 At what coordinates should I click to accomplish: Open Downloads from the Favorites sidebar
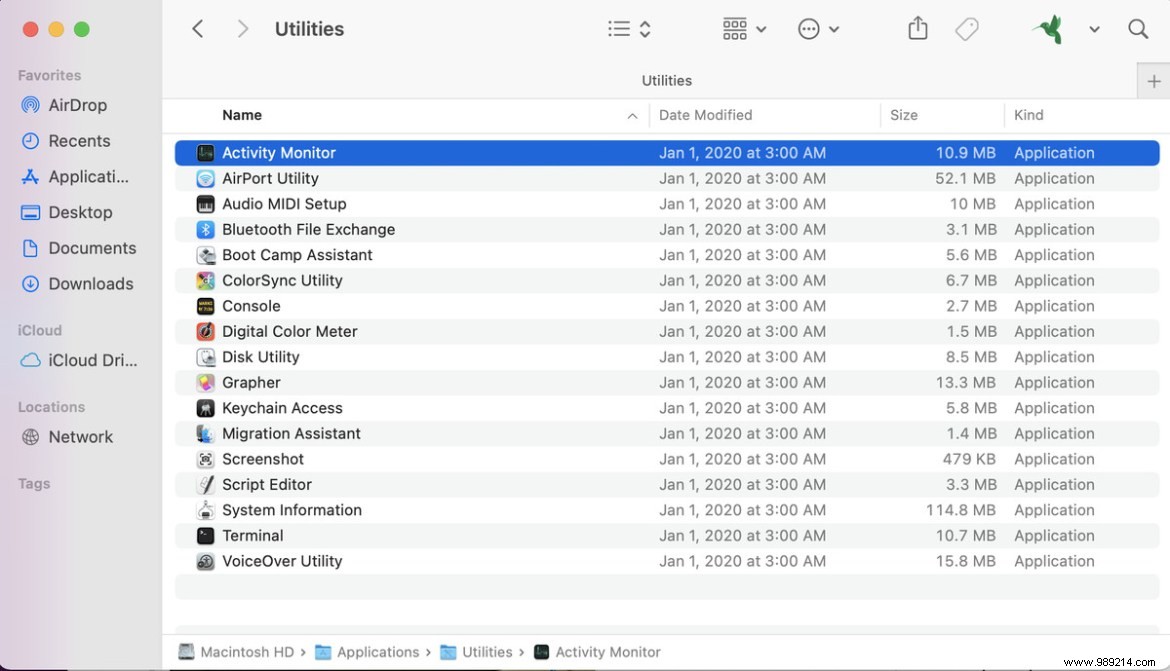click(88, 284)
